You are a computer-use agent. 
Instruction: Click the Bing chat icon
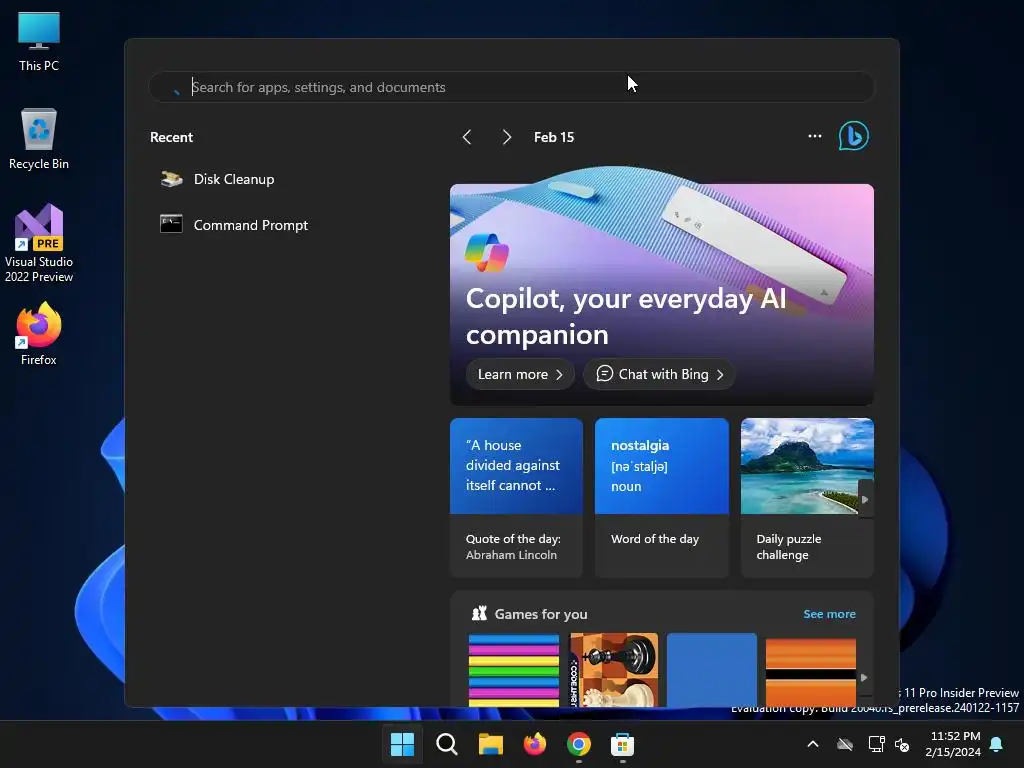click(x=853, y=136)
